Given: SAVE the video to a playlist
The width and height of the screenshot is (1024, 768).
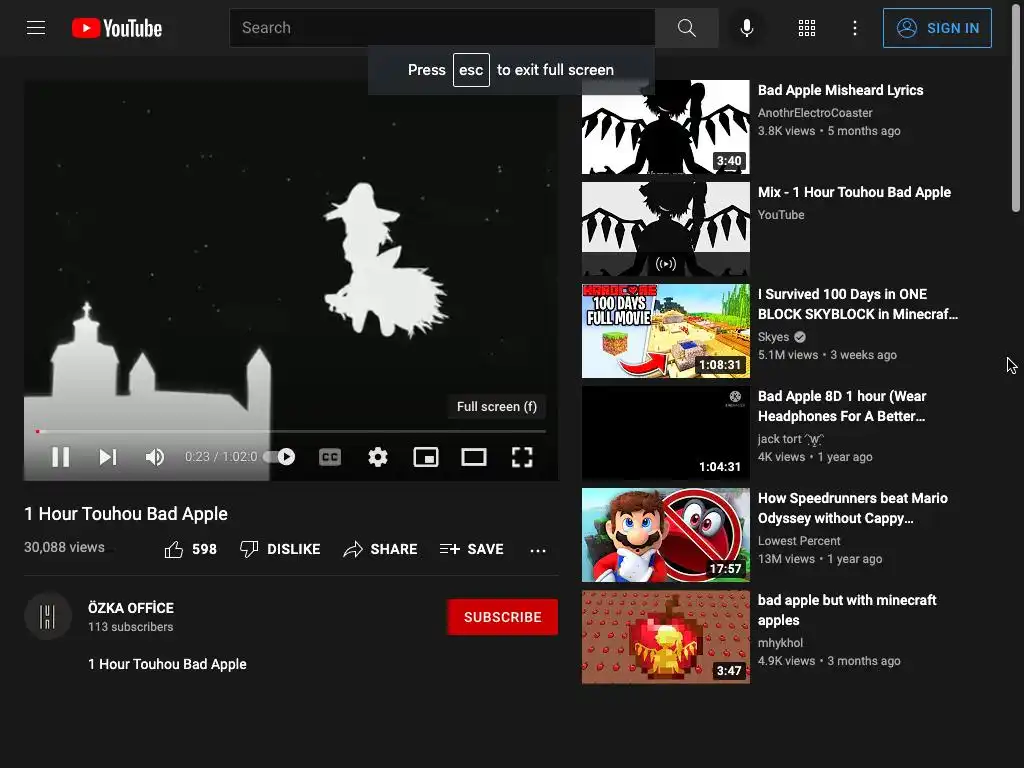Looking at the screenshot, I should [x=472, y=549].
